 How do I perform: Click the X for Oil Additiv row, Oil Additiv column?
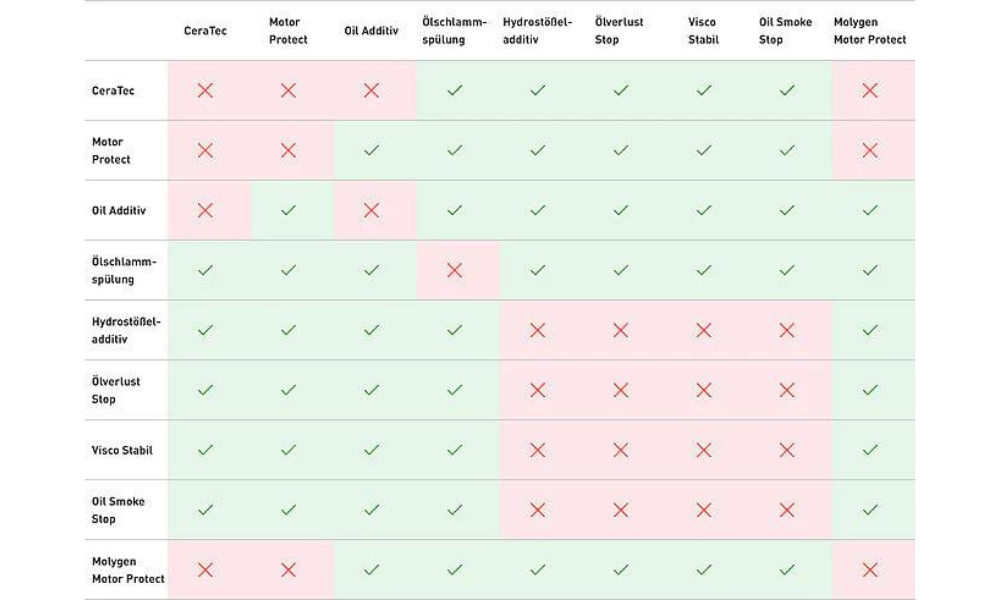point(371,210)
